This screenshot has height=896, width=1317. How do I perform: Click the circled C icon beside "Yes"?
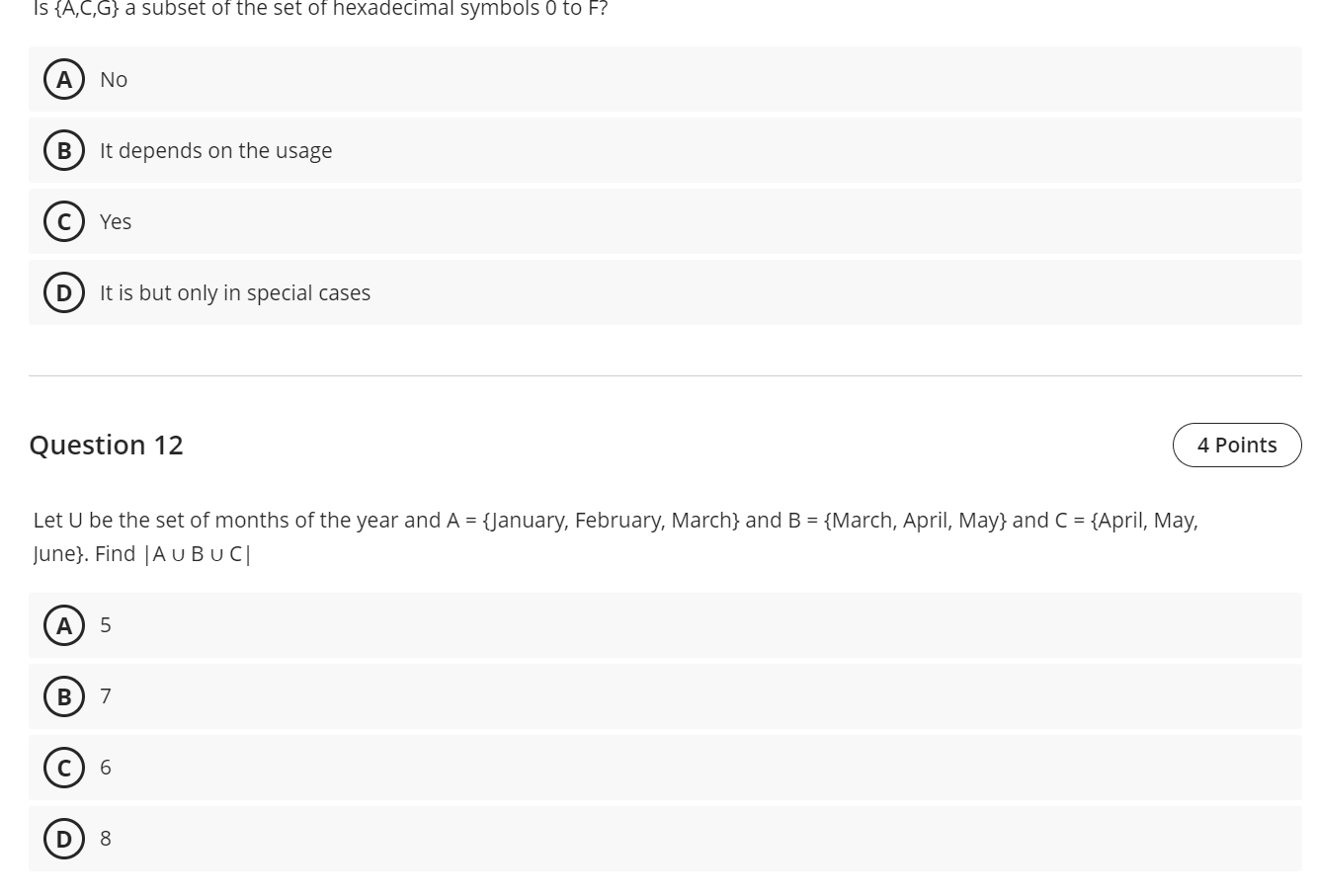click(64, 221)
